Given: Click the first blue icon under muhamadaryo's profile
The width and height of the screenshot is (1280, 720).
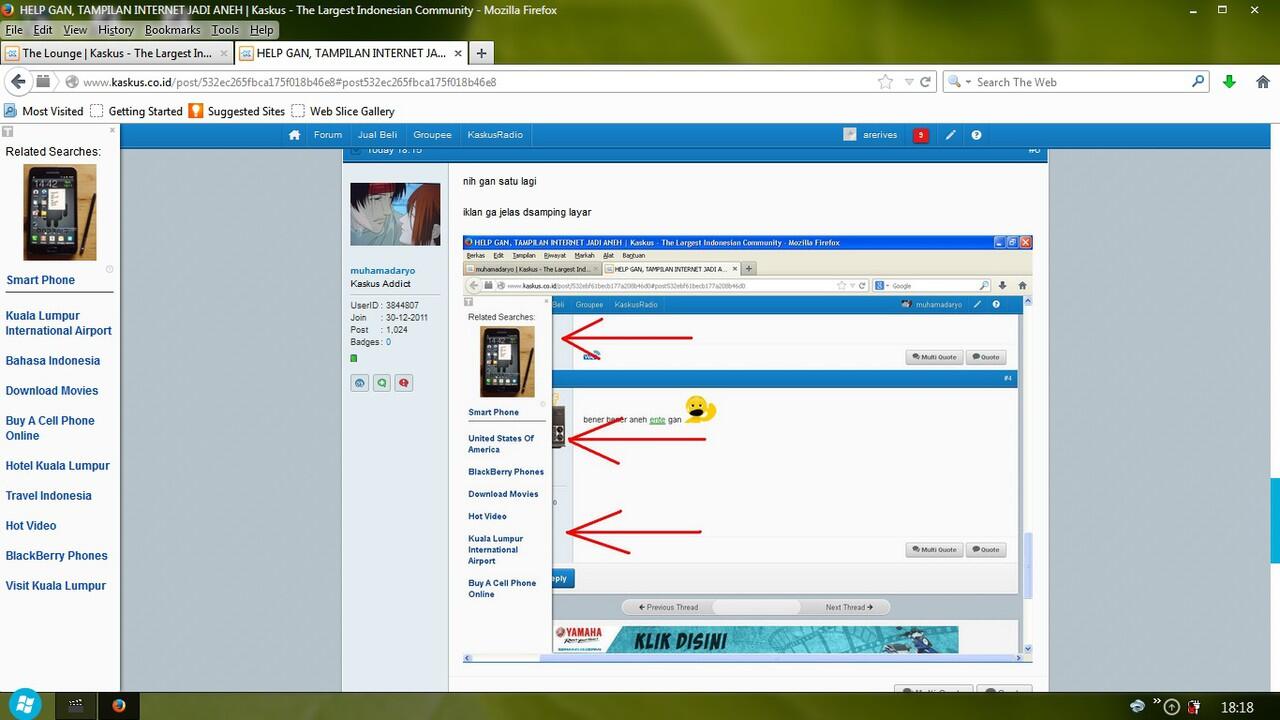Looking at the screenshot, I should pos(359,383).
